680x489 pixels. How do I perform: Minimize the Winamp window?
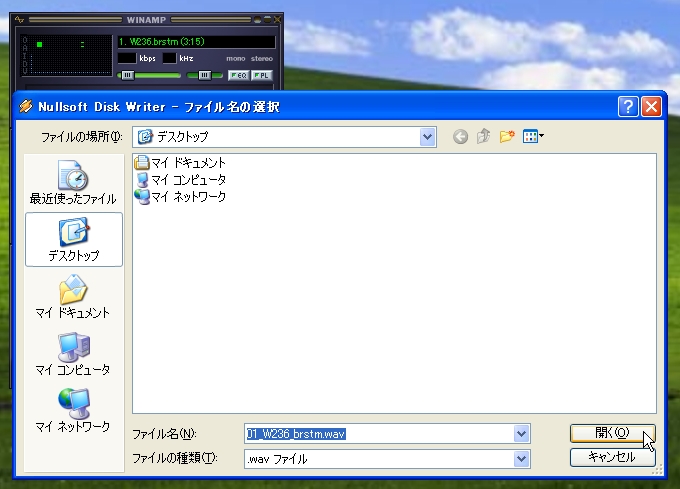258,20
